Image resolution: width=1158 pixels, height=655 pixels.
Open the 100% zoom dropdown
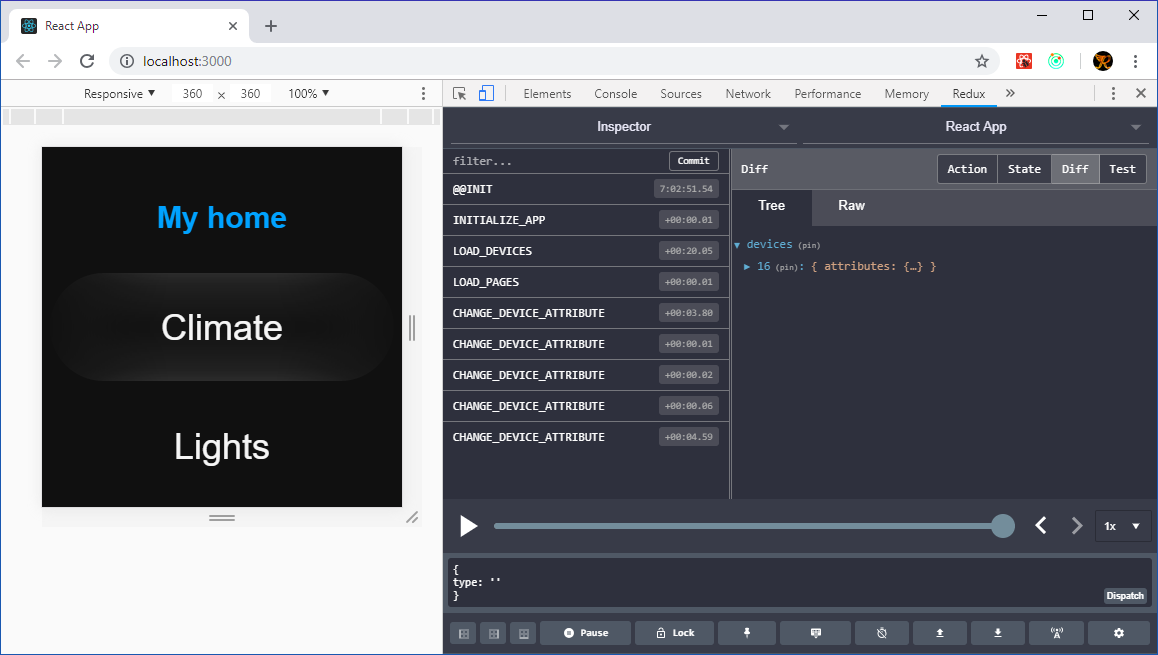tap(309, 94)
